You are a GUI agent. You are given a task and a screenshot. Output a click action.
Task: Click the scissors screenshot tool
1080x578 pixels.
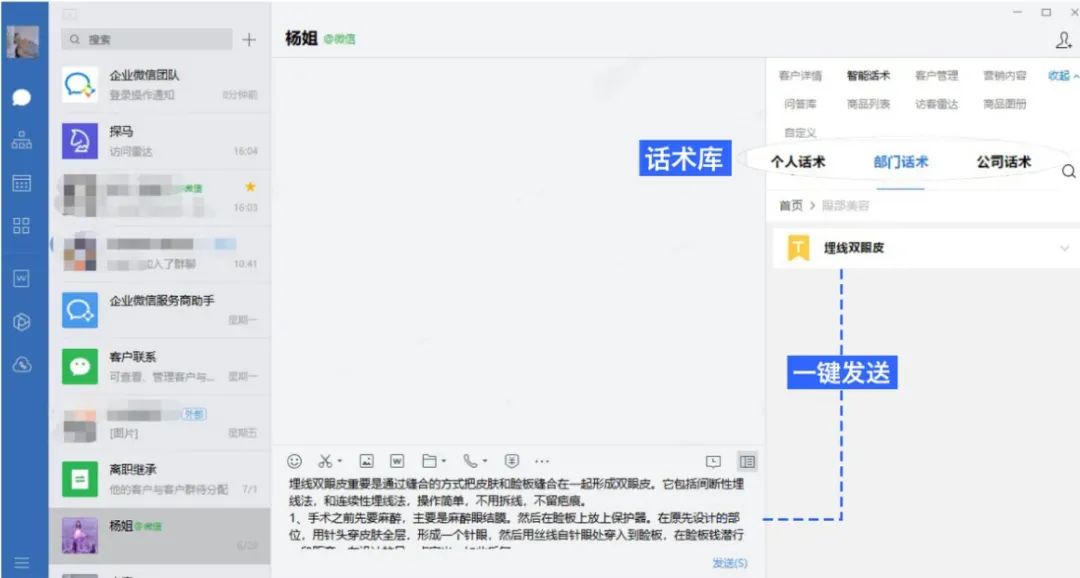click(x=324, y=461)
